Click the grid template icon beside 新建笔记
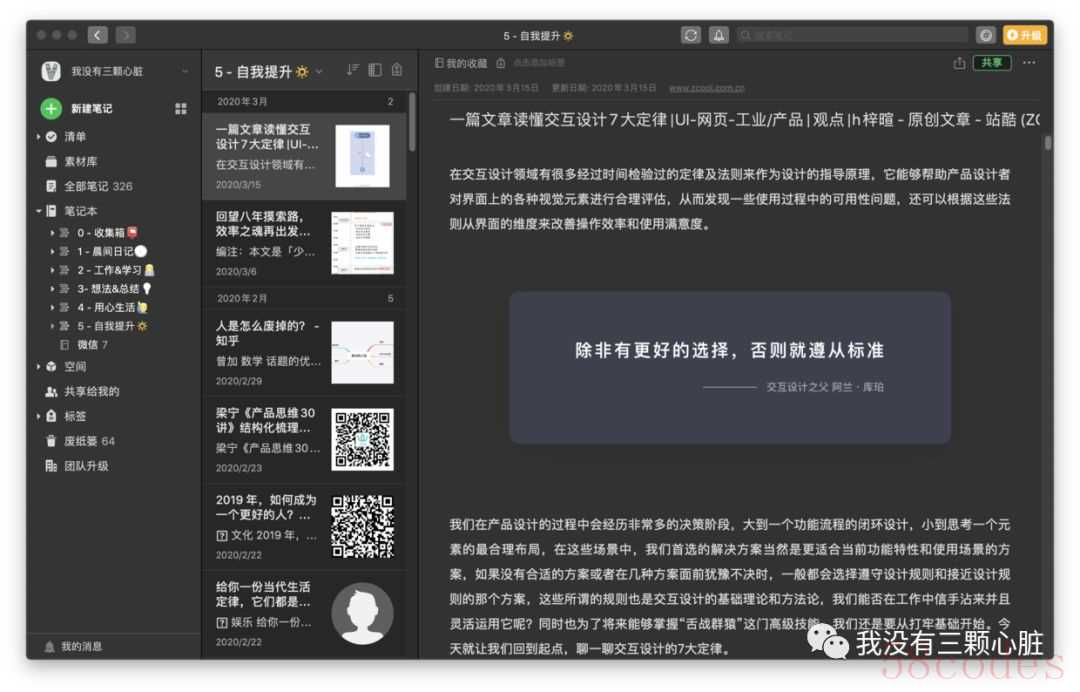Viewport: 1080px width, 692px height. coord(181,108)
